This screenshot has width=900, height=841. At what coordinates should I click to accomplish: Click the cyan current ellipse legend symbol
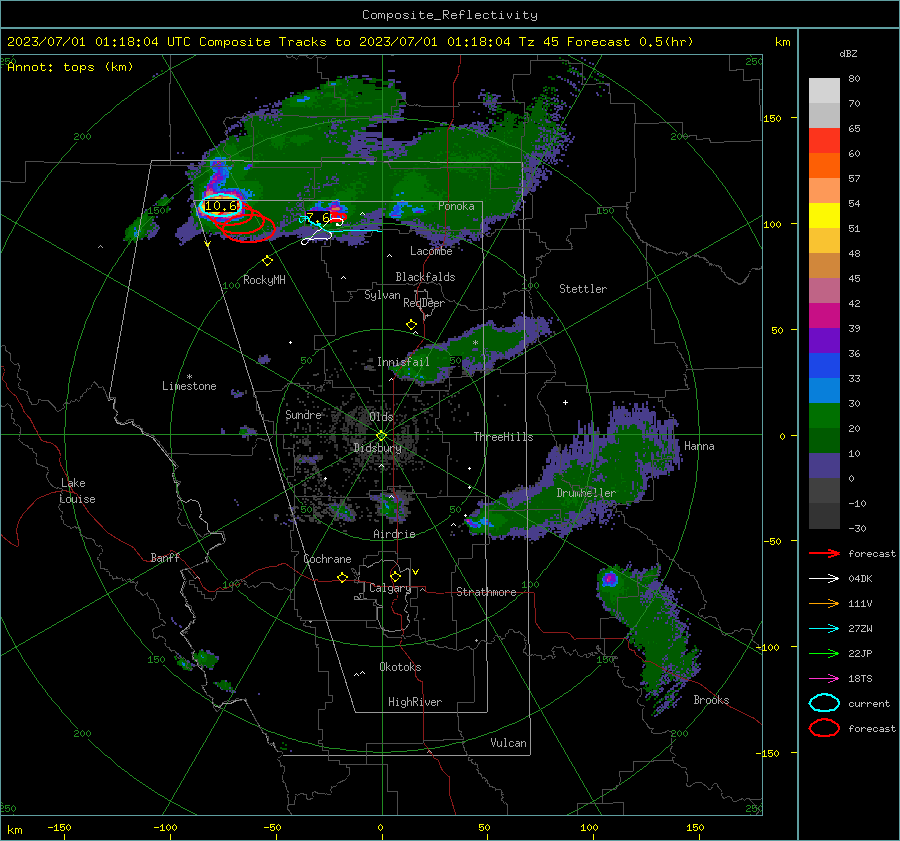pyautogui.click(x=824, y=703)
